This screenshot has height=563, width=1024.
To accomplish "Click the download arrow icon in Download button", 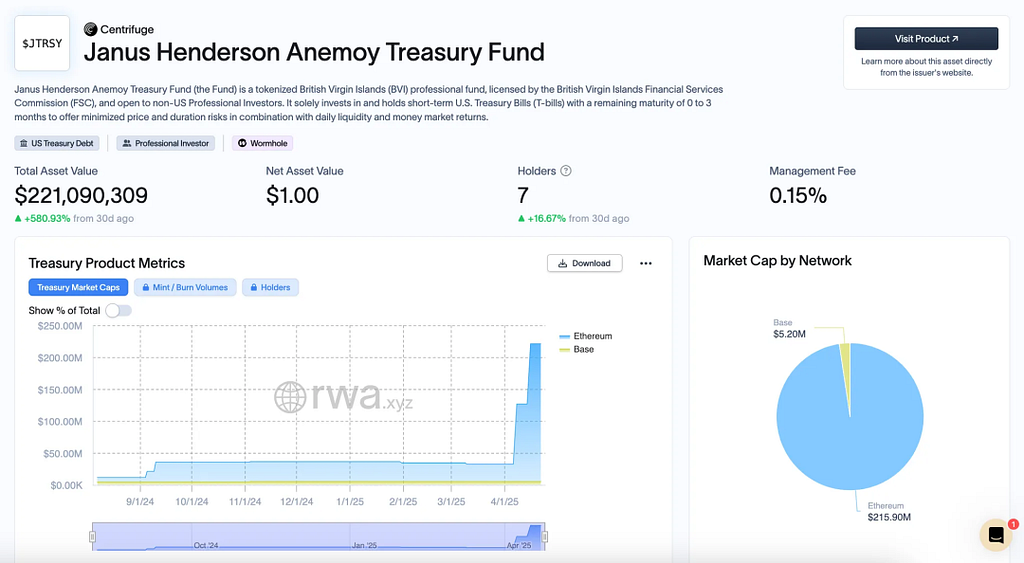I will (x=562, y=263).
